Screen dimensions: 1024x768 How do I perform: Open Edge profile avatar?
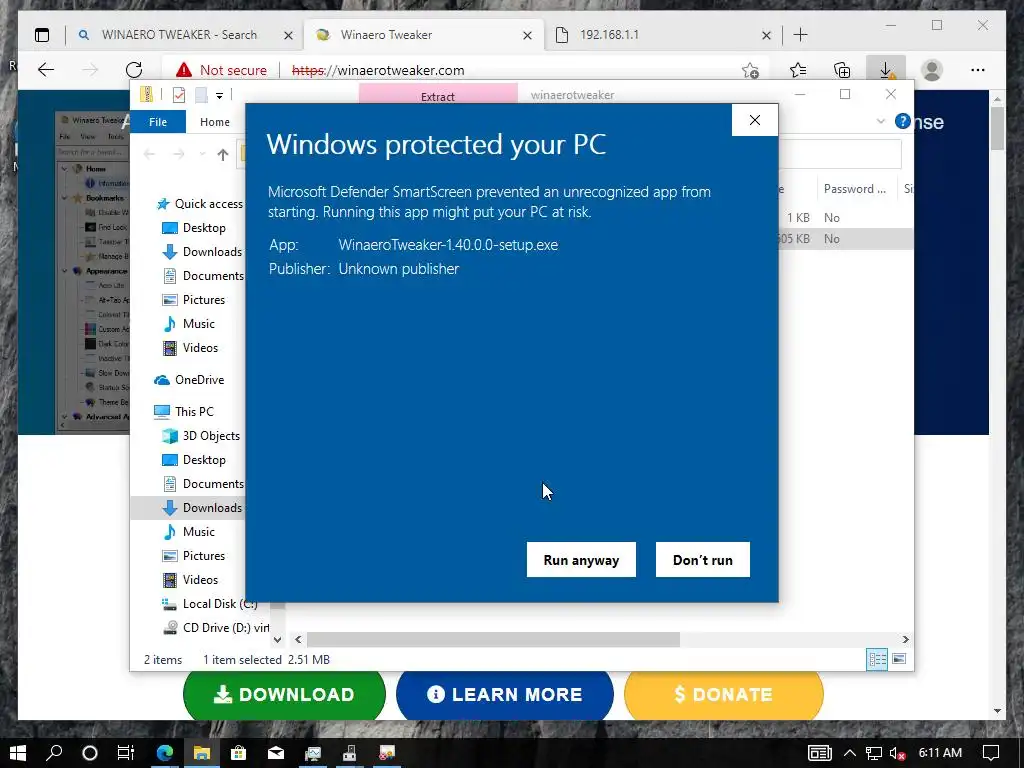coord(932,70)
